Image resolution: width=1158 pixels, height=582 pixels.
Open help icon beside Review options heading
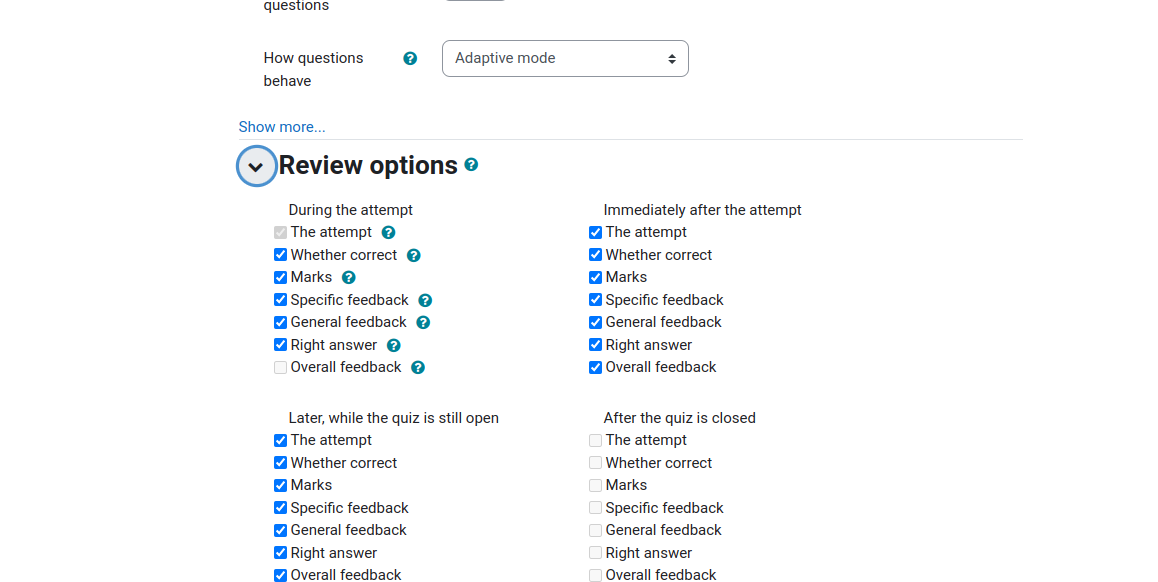coord(471,165)
